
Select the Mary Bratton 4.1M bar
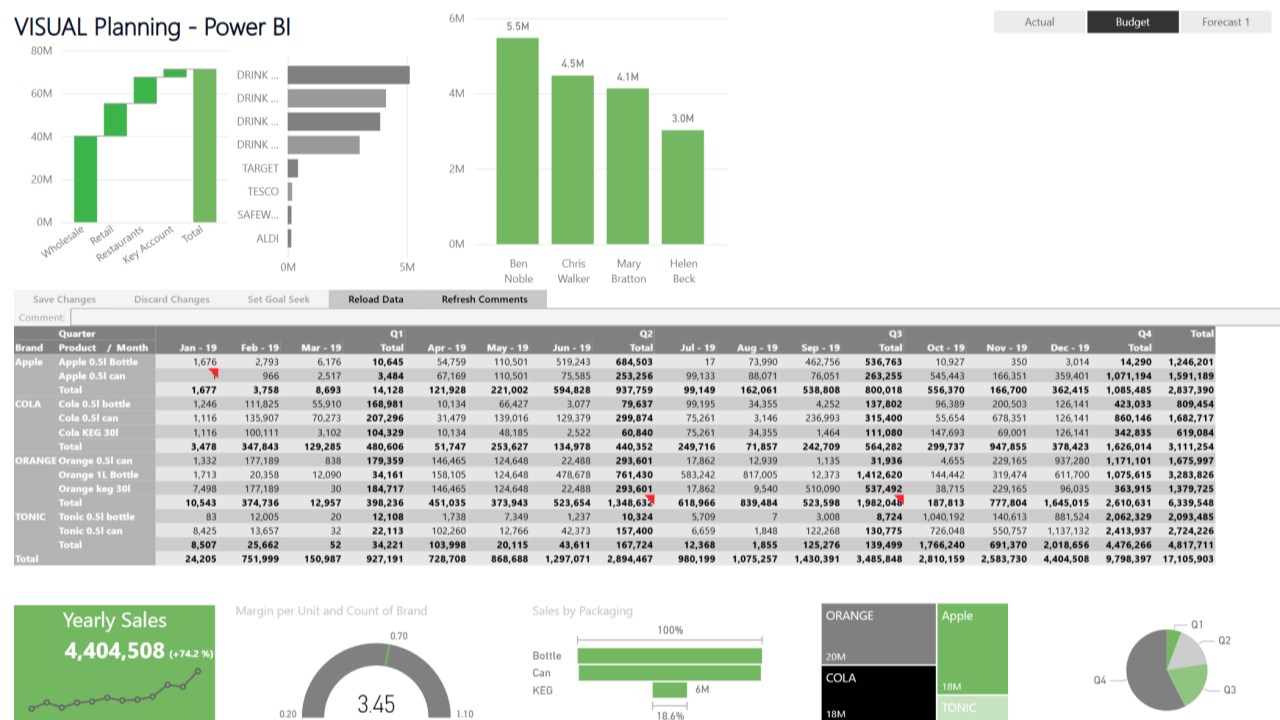(x=628, y=166)
